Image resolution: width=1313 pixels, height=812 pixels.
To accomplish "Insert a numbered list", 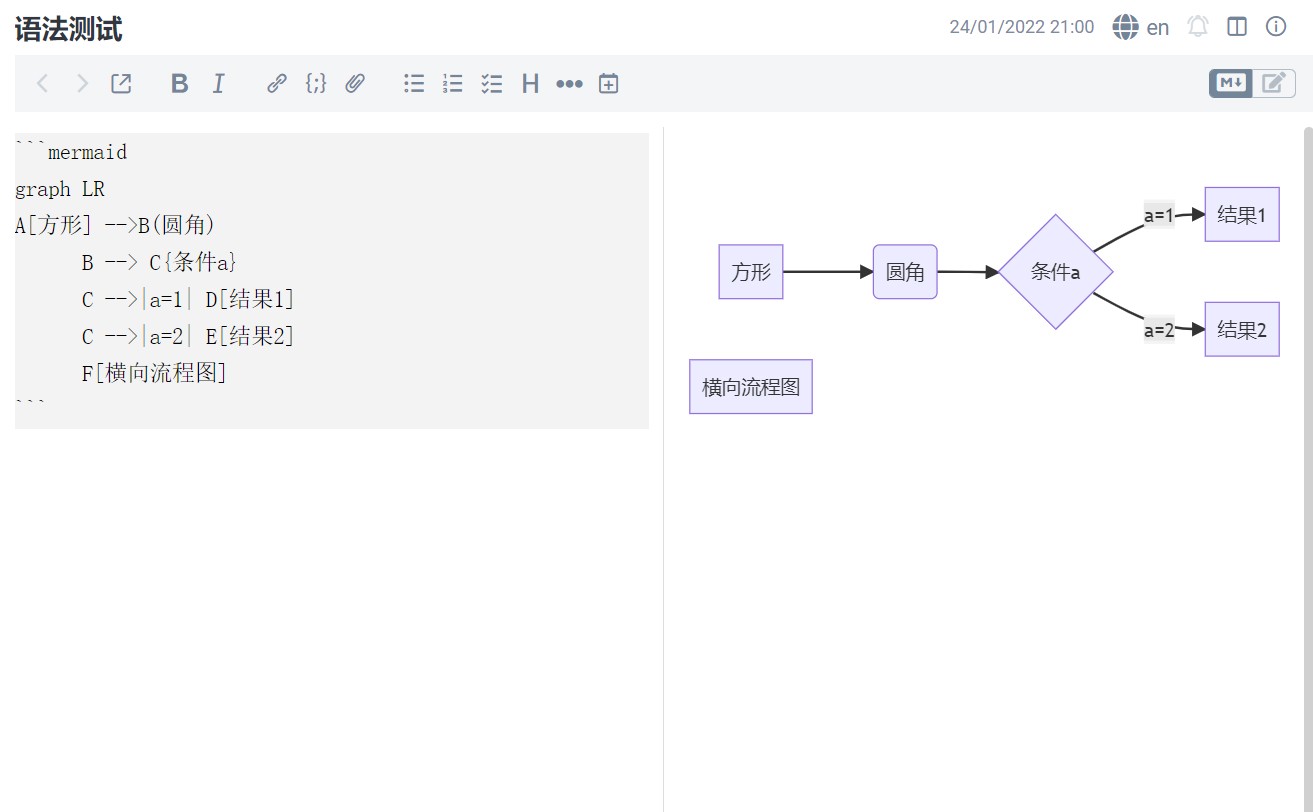I will click(453, 84).
